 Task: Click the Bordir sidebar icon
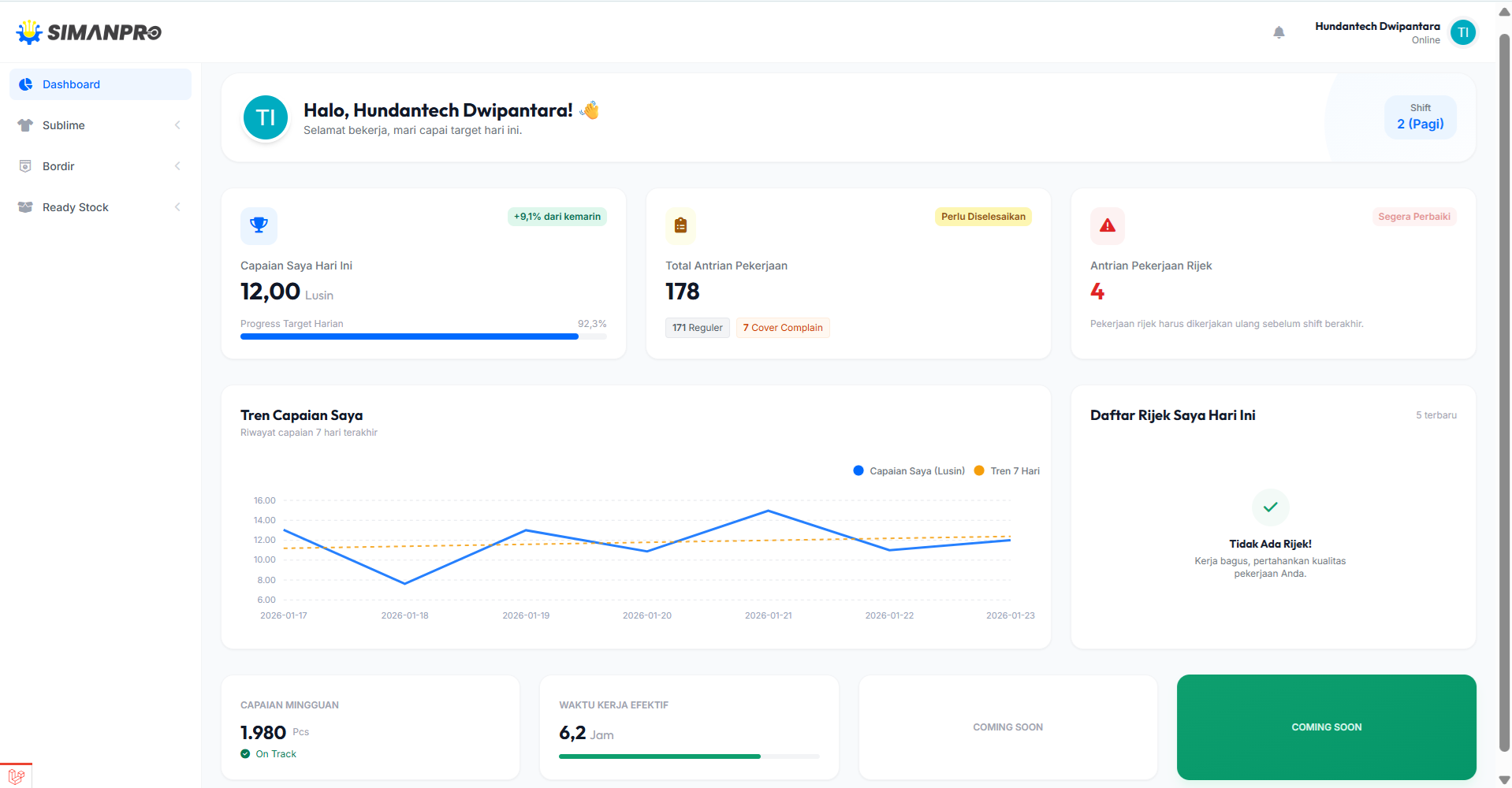tap(24, 165)
